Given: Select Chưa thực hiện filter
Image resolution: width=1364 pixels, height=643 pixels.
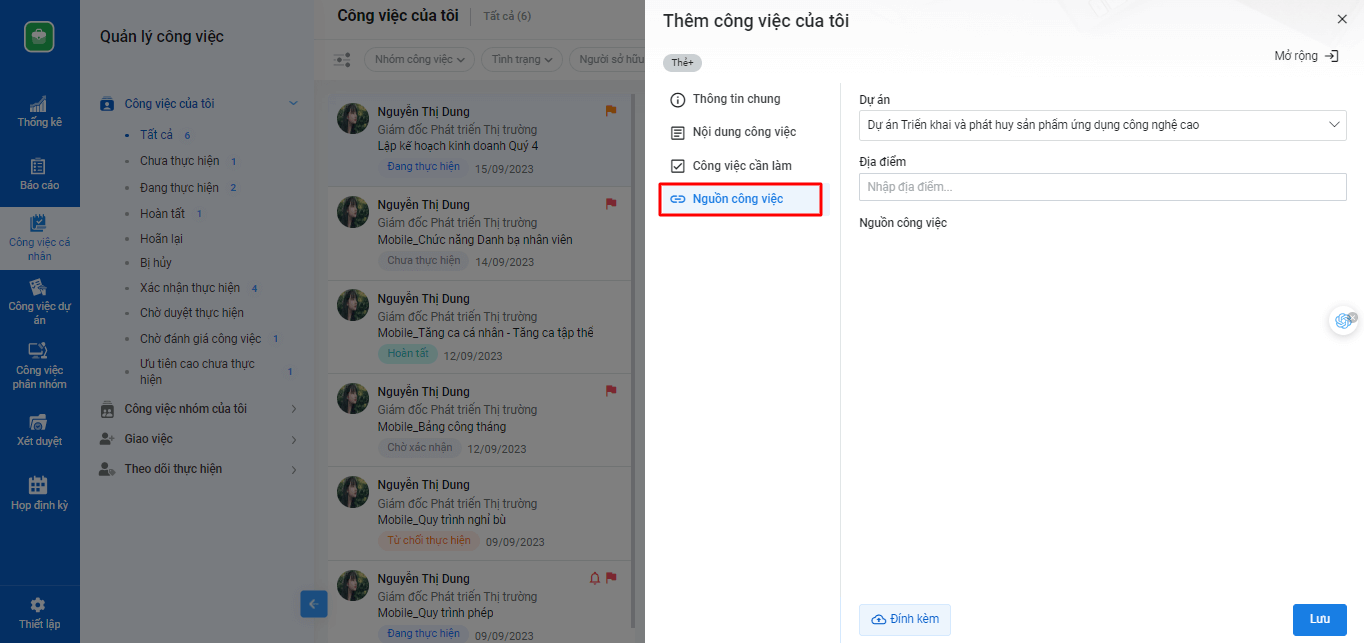Looking at the screenshot, I should (x=180, y=161).
